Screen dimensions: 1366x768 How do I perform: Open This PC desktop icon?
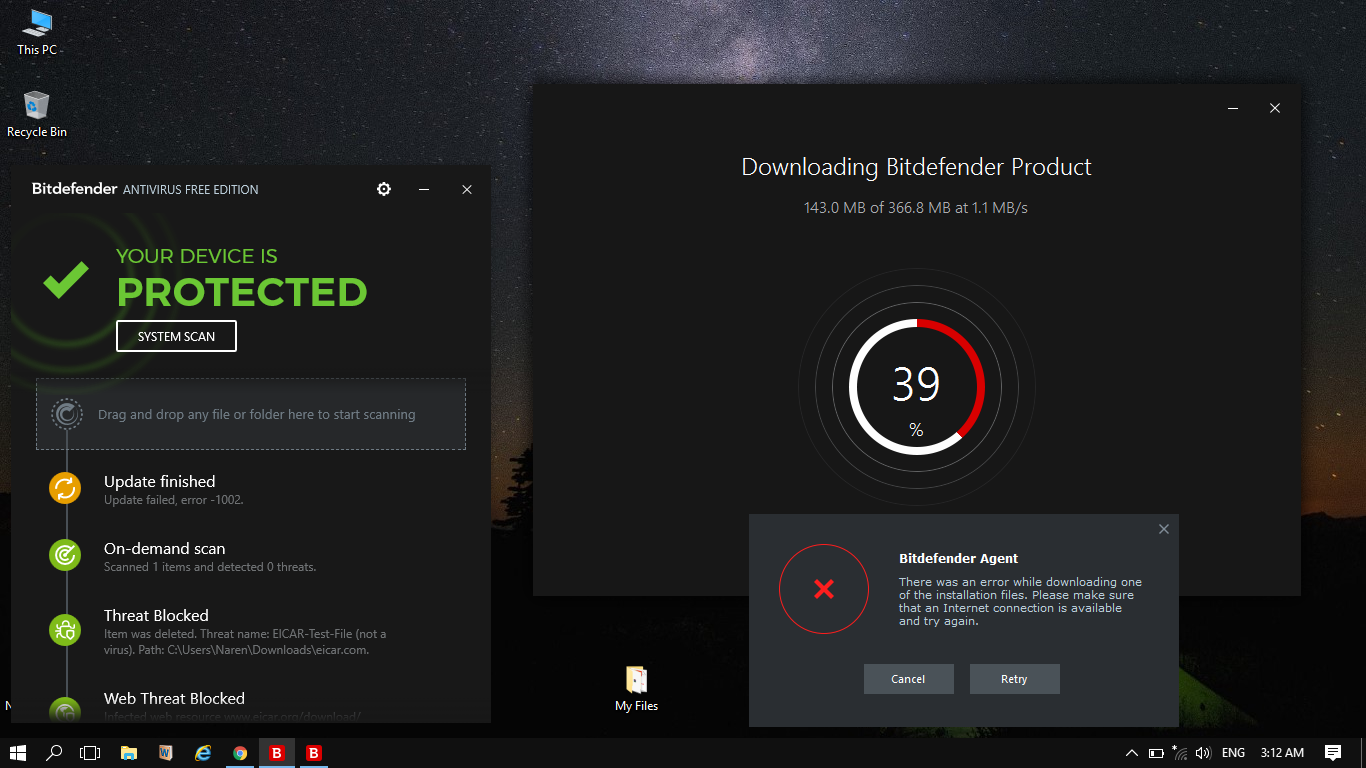click(x=37, y=32)
